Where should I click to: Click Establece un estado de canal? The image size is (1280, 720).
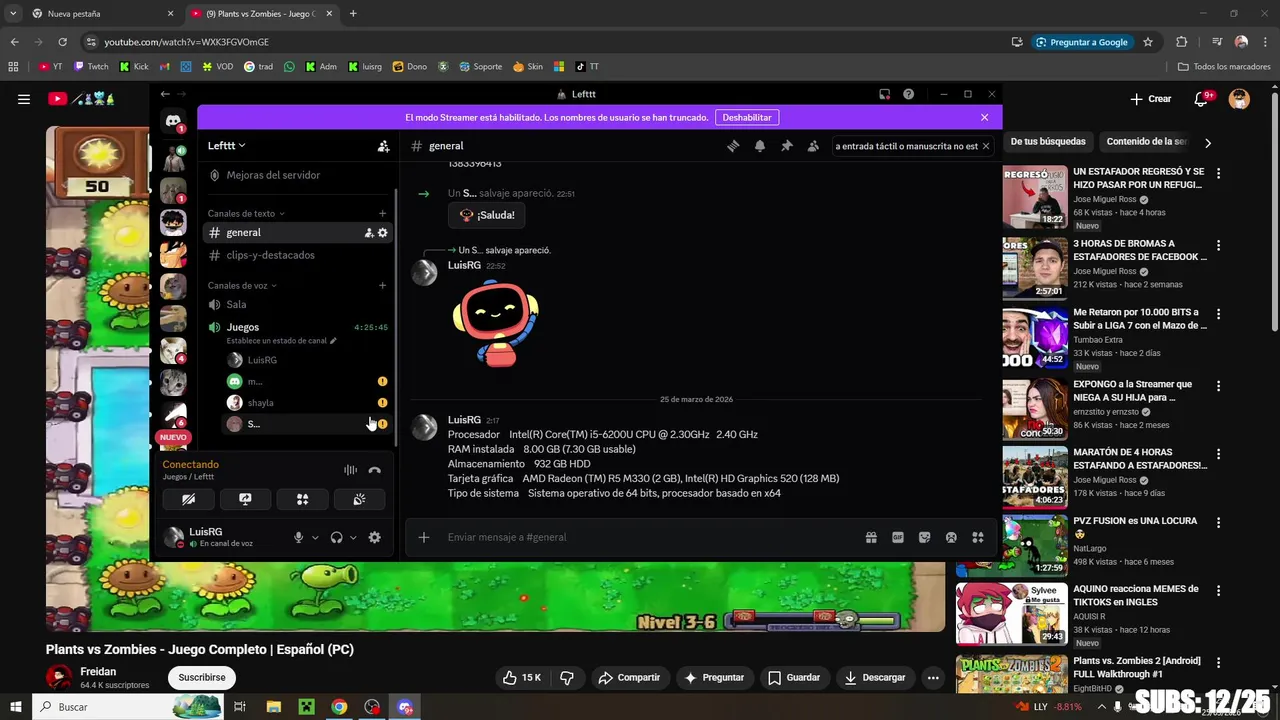coord(282,341)
